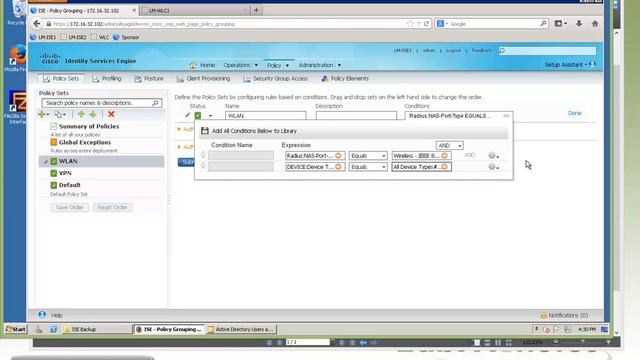Click the green plus add-policy-set icon
The height and width of the screenshot is (360, 640).
(x=42, y=115)
